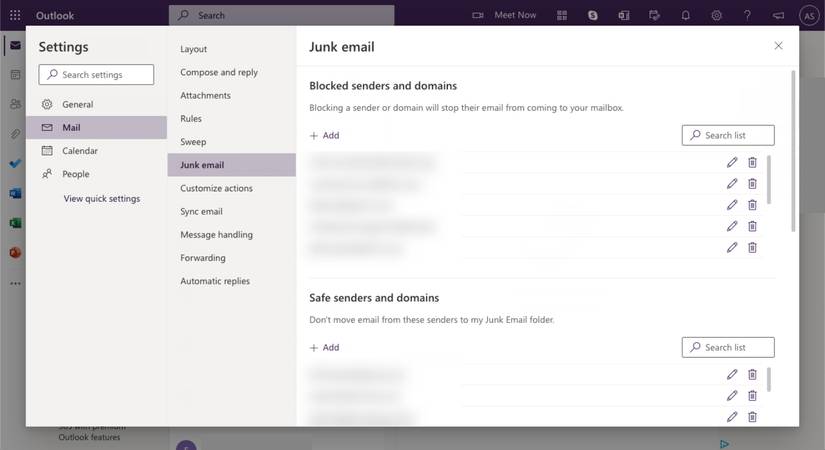The width and height of the screenshot is (825, 450).
Task: Delete the second safe sender entry
Action: pos(752,396)
